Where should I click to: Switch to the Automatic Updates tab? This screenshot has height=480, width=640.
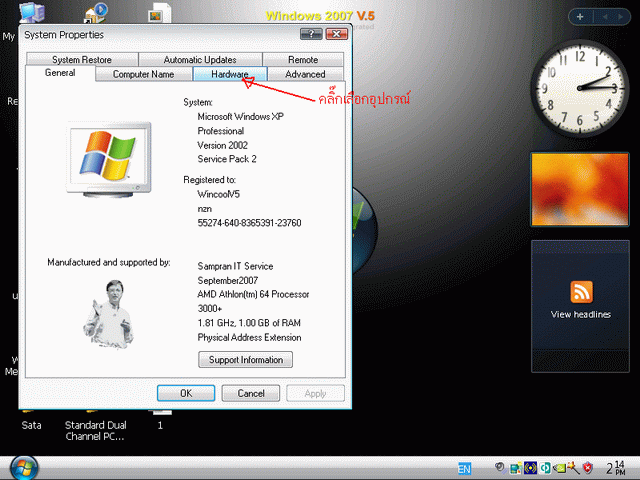coord(200,60)
